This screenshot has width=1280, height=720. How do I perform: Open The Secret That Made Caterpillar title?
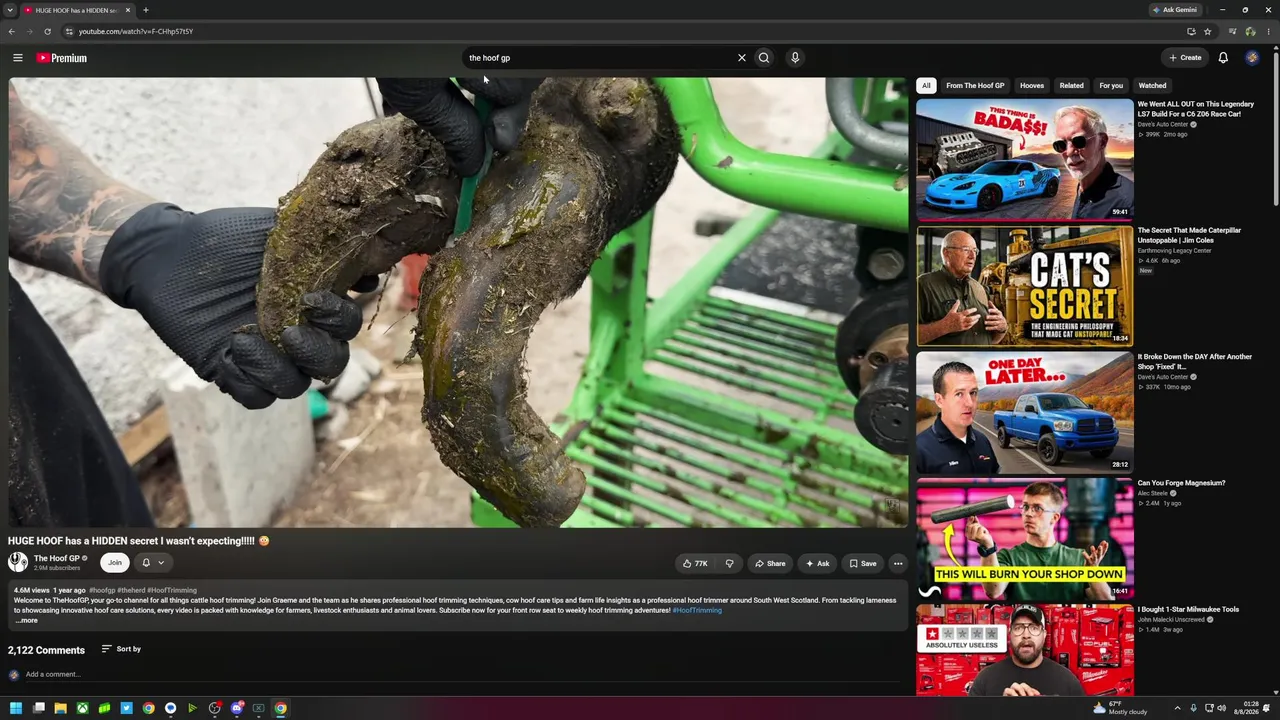click(x=1189, y=235)
